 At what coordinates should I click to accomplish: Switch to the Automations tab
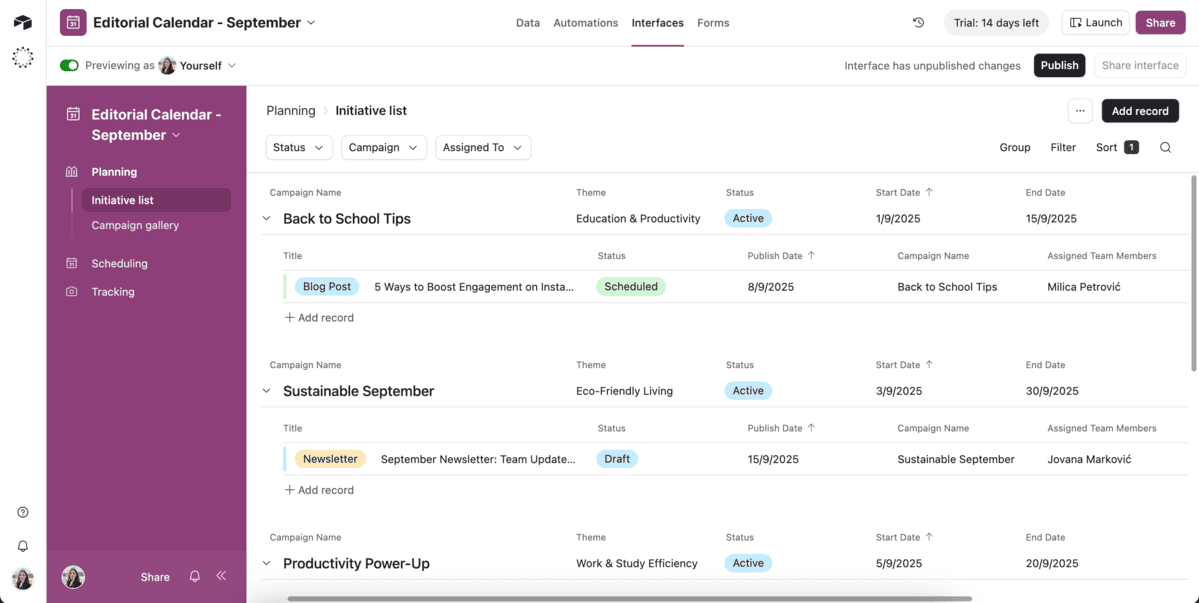click(x=585, y=23)
